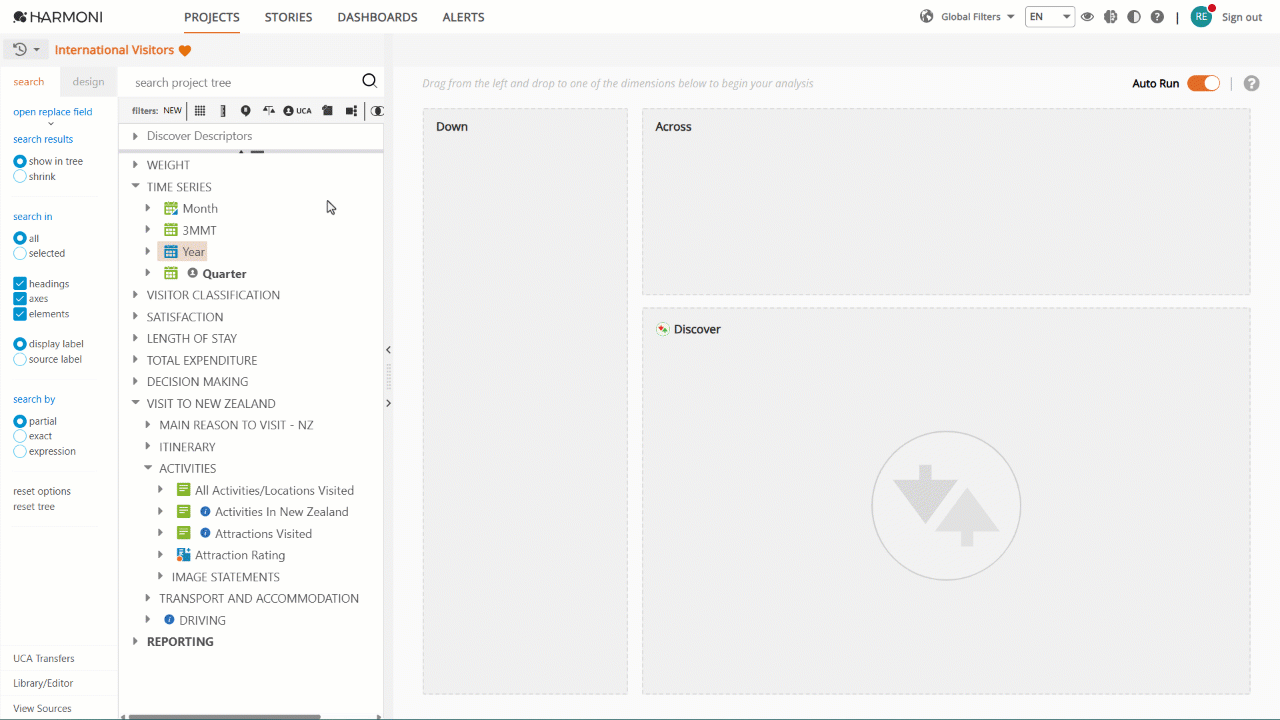Click the orange heart favorite icon
The height and width of the screenshot is (720, 1280).
185,50
